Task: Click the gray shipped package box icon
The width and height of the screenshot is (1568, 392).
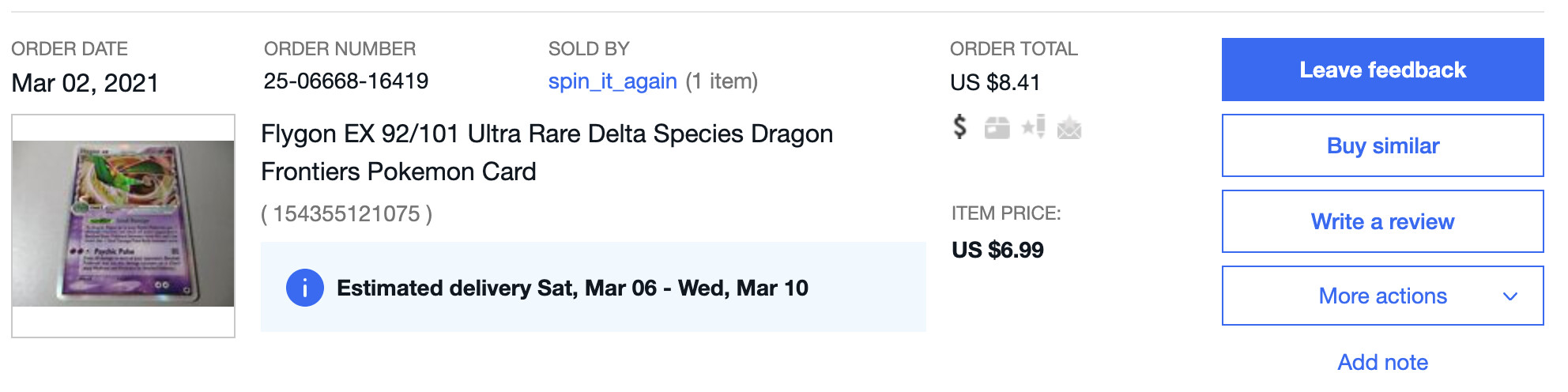Action: click(997, 127)
